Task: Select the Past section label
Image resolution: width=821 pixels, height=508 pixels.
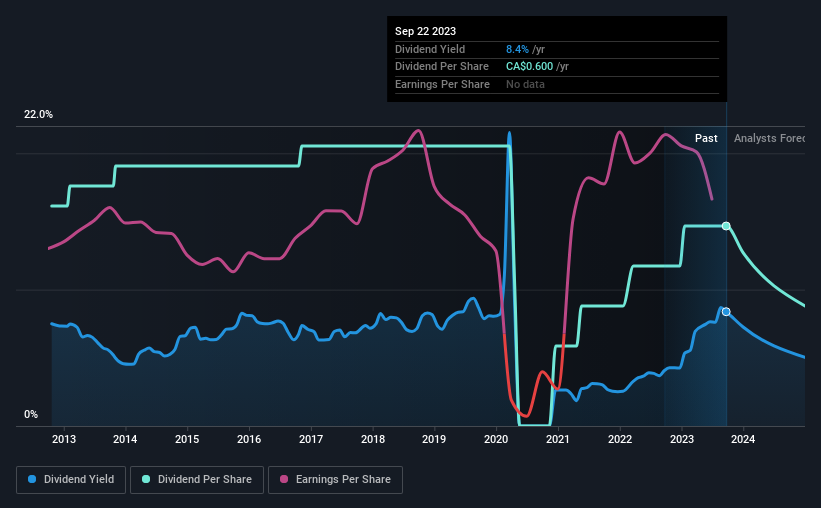Action: 706,138
